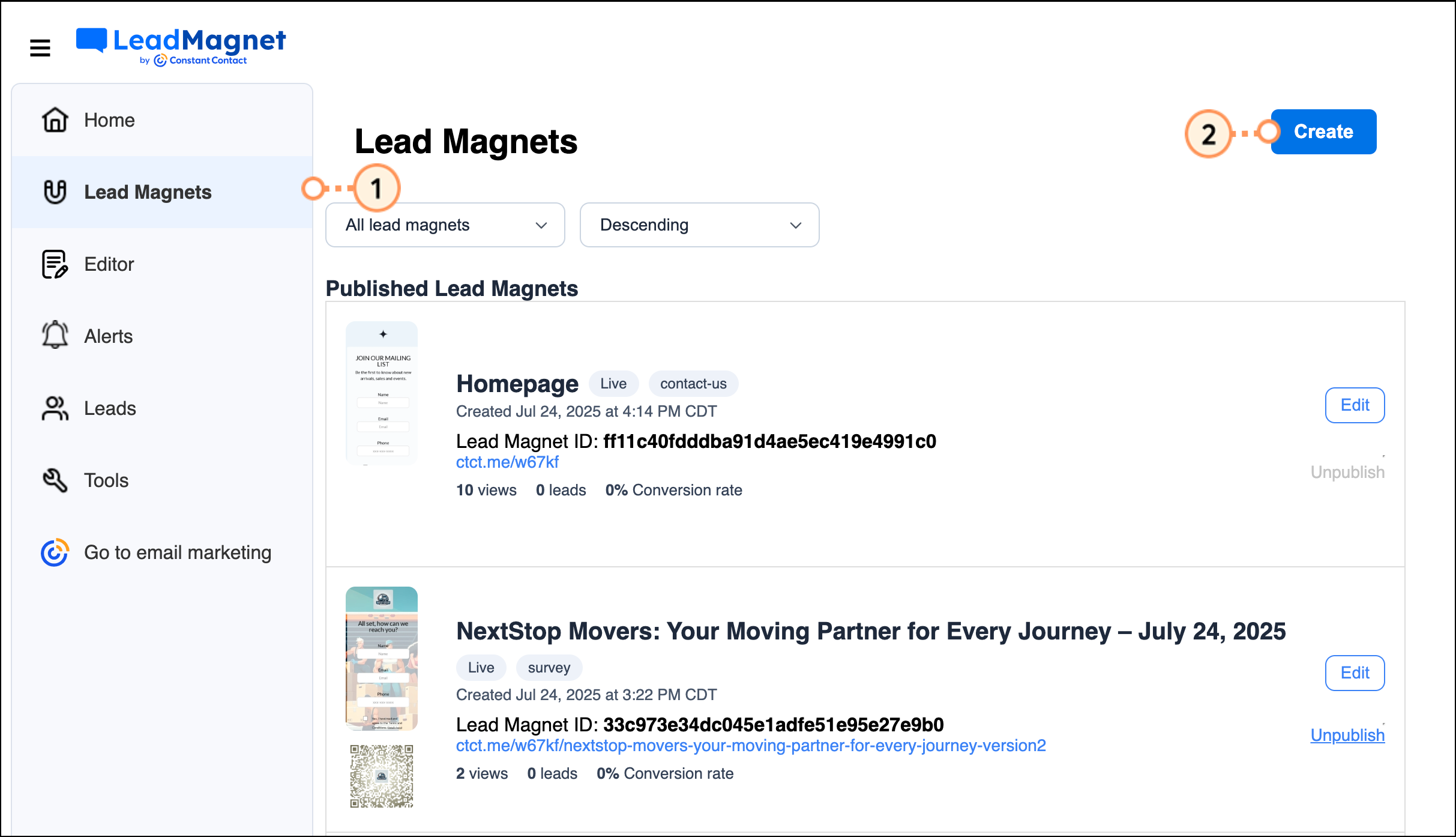Screen dimensions: 1456x837
Task: Click the LeadMagnet logo
Action: pyautogui.click(x=181, y=46)
